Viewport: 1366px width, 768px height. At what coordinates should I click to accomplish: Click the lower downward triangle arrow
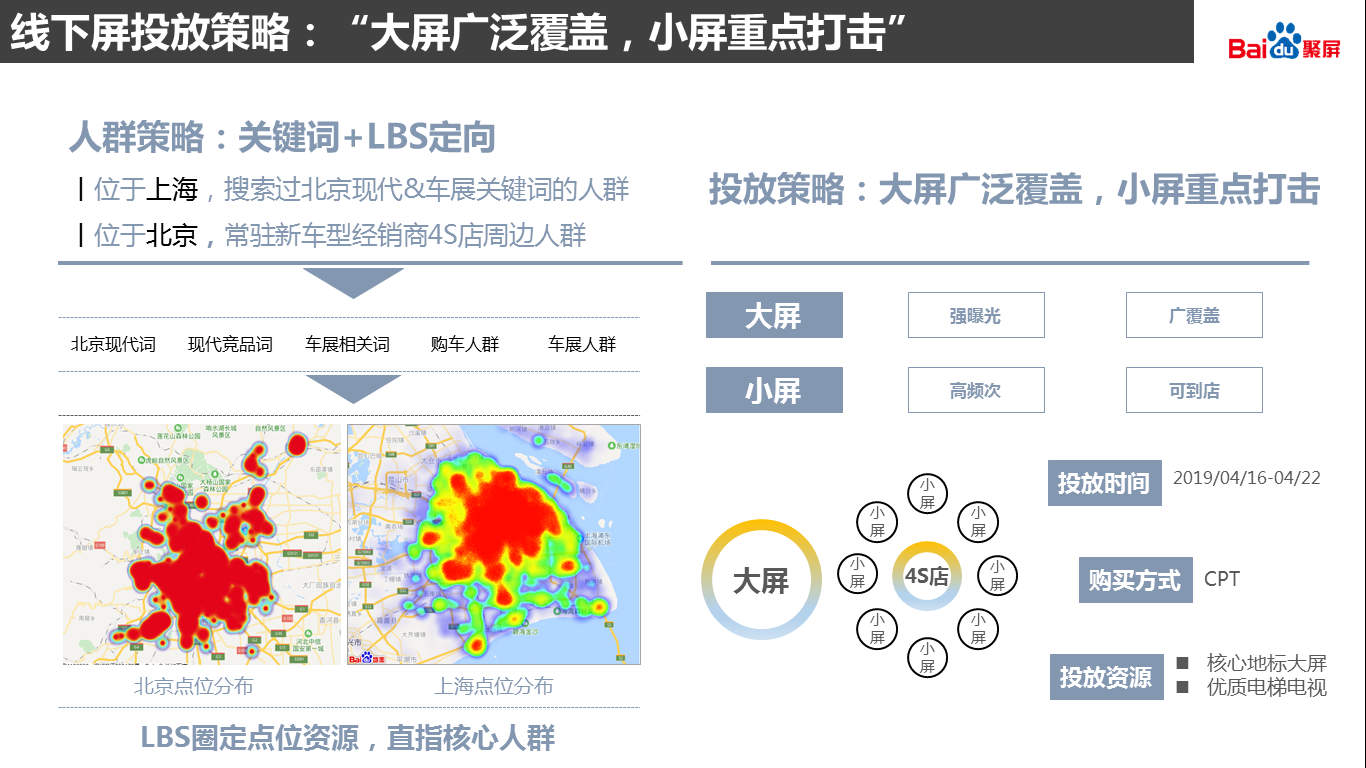352,389
